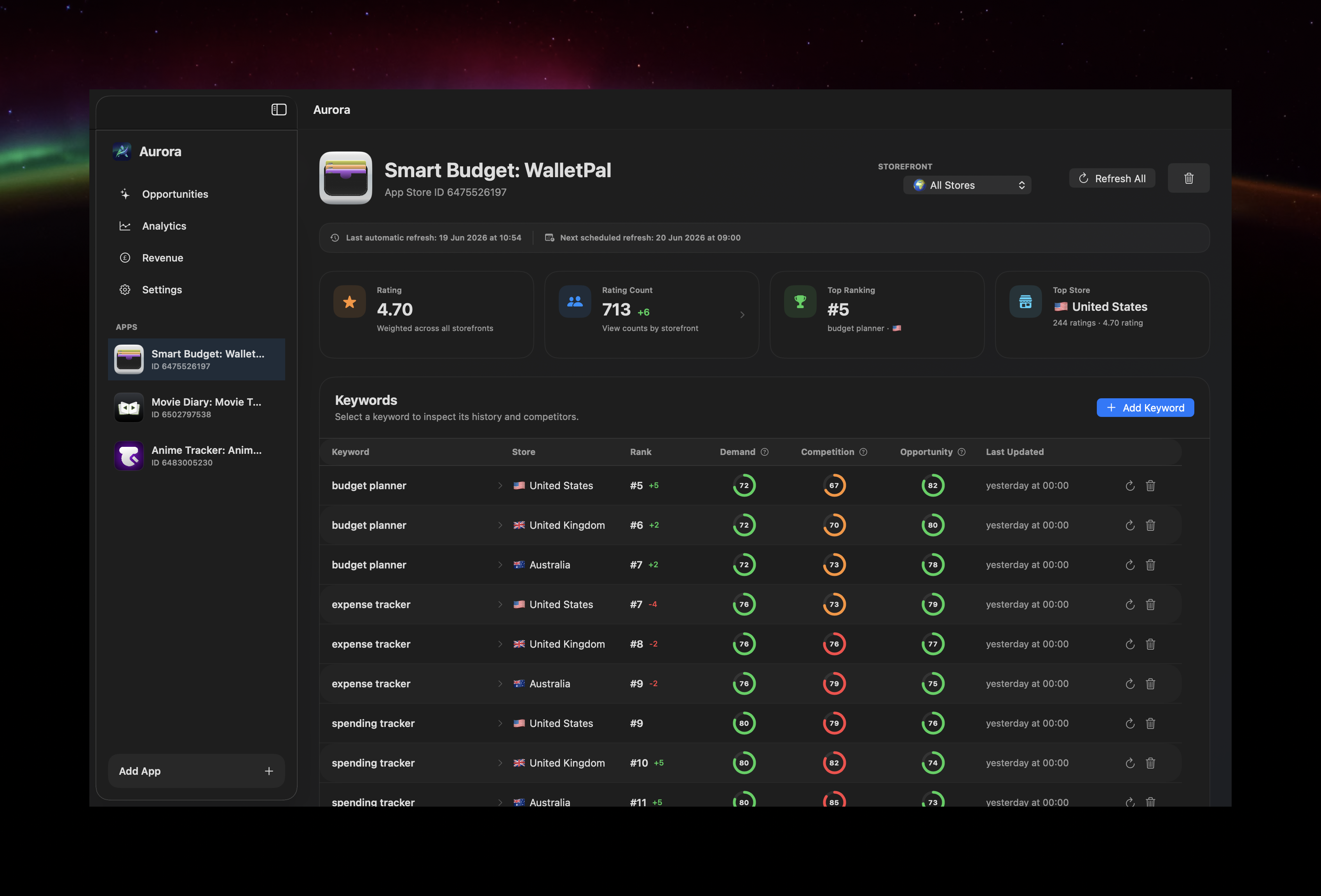Image resolution: width=1321 pixels, height=896 pixels.
Task: Expand budget planner United States row chevron
Action: [500, 486]
